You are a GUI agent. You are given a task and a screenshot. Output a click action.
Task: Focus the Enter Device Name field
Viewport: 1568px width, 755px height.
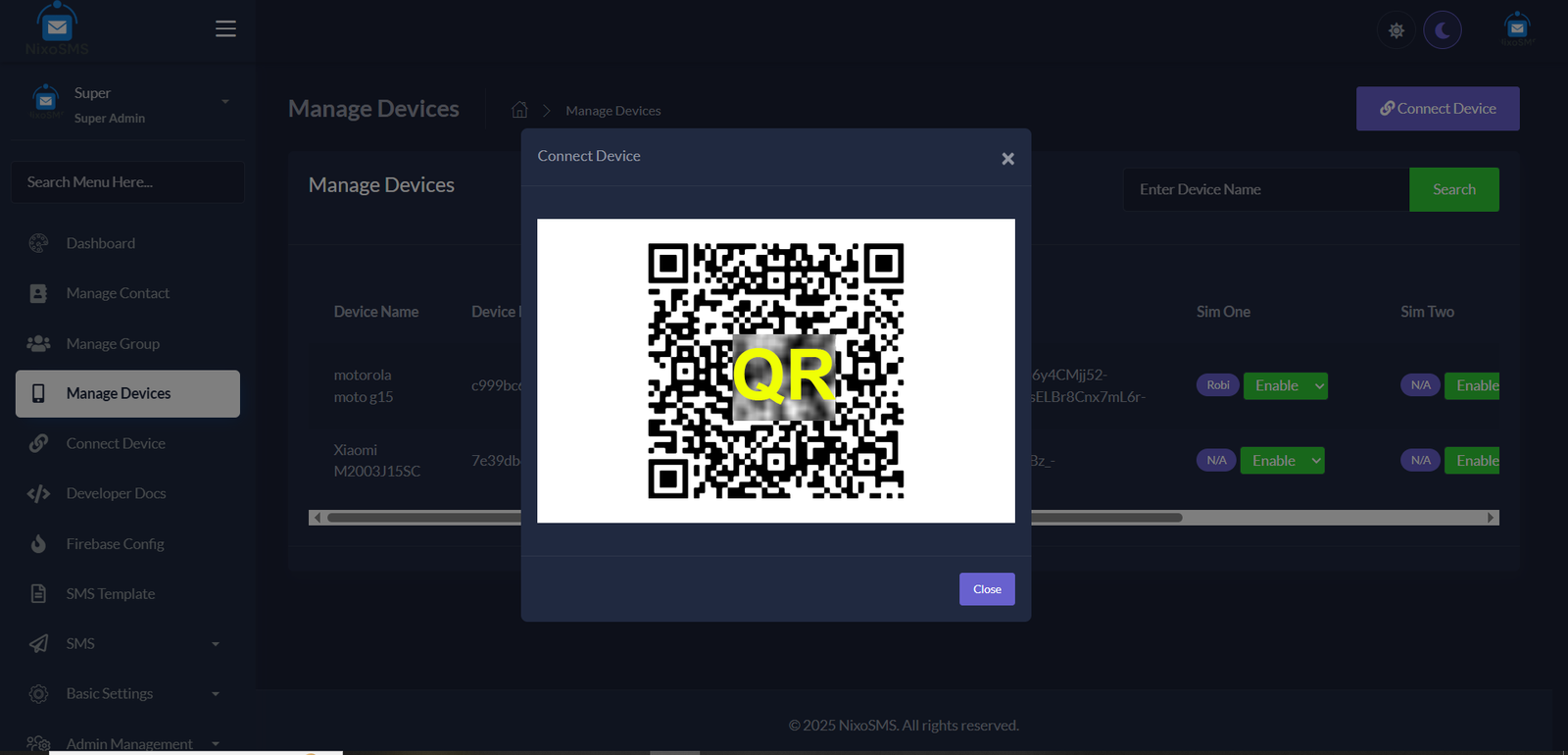pos(1266,189)
